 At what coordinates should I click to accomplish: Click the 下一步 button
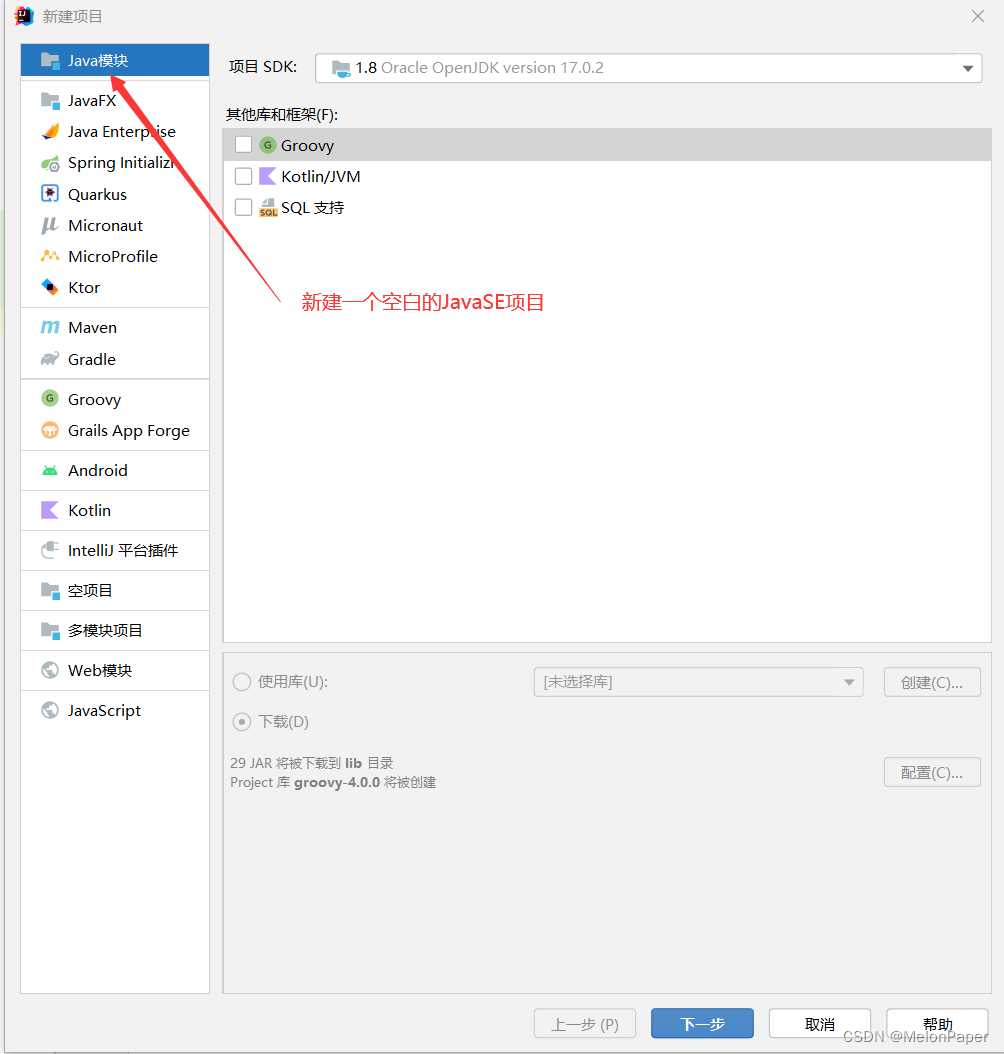702,1024
